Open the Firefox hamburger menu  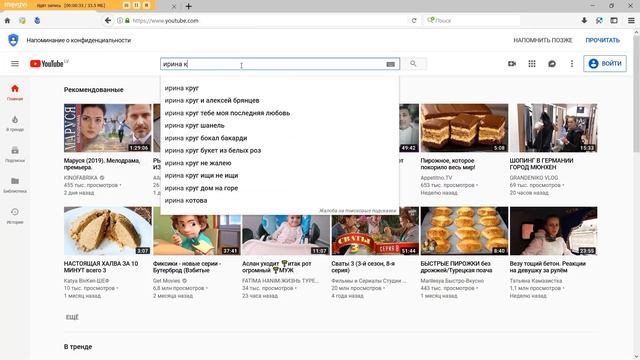point(631,20)
